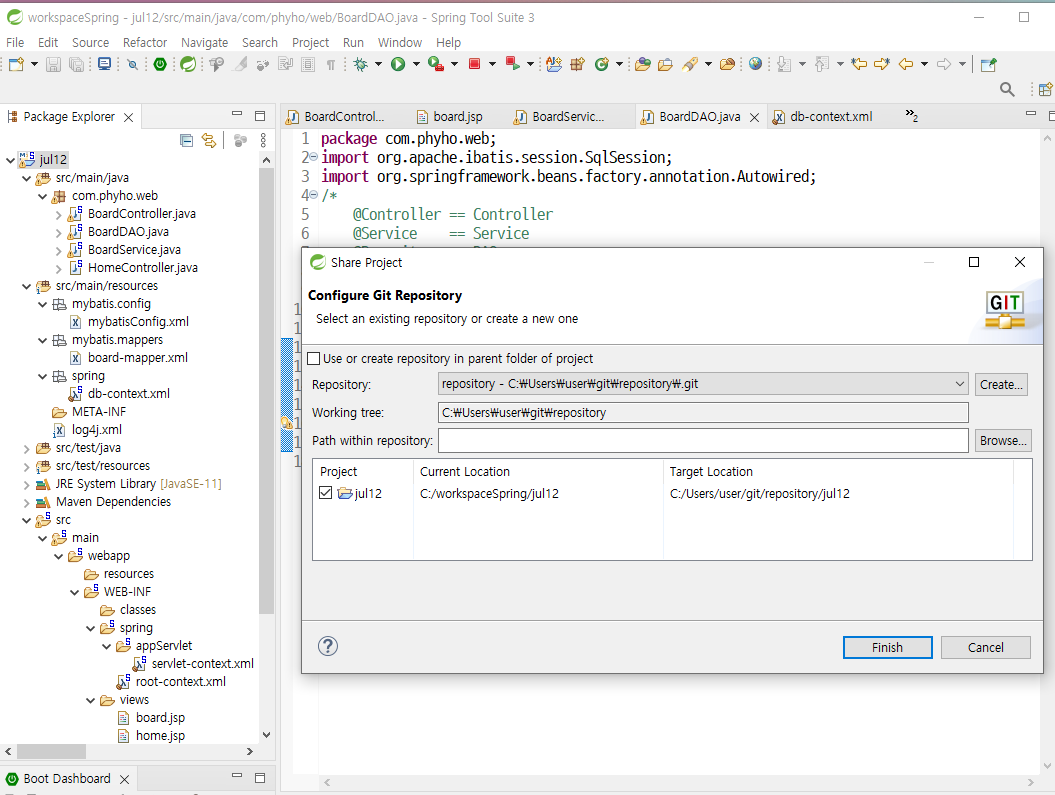The width and height of the screenshot is (1055, 795).
Task: Click the New AspectJ file icon
Action: click(x=554, y=65)
